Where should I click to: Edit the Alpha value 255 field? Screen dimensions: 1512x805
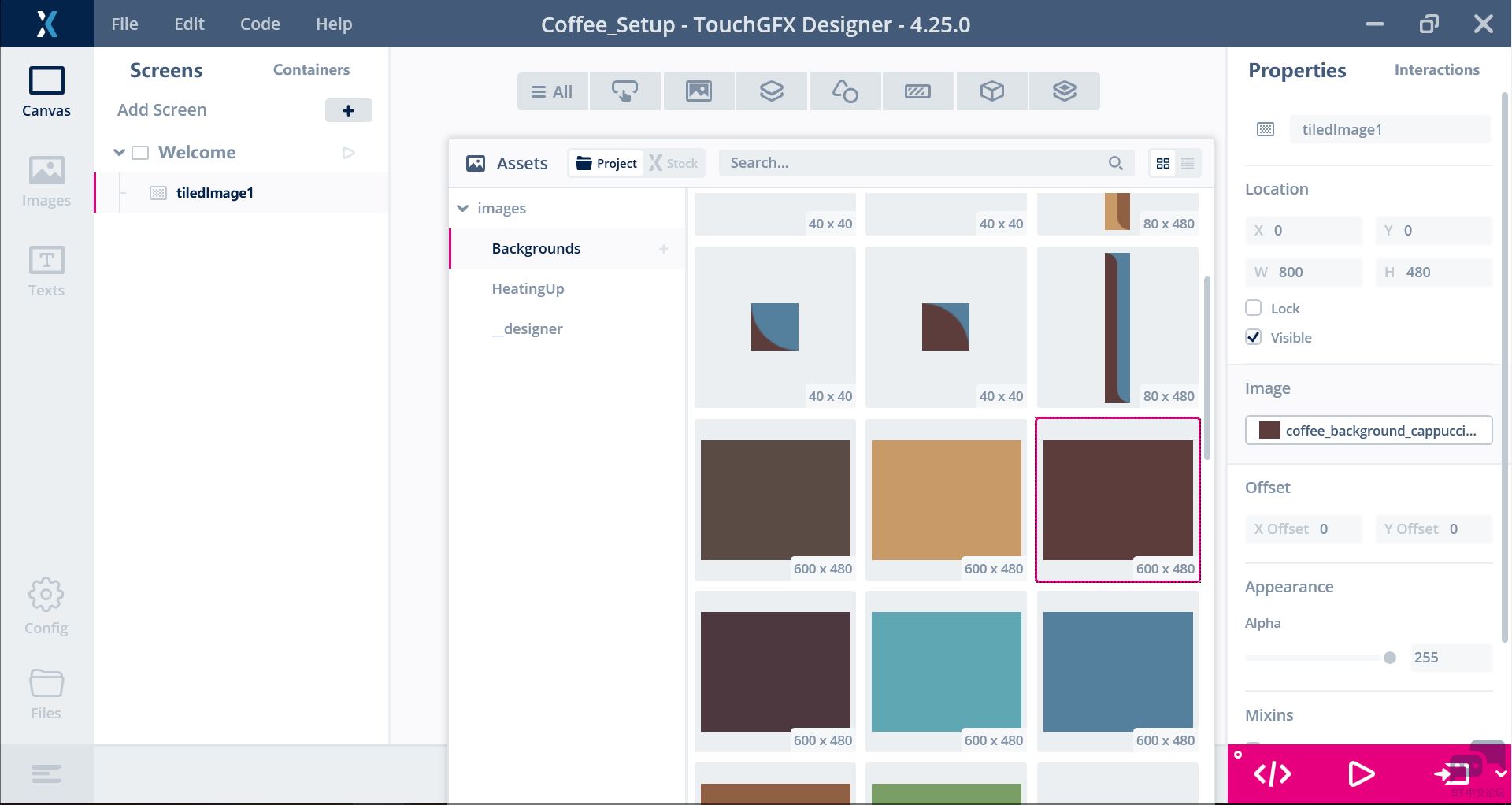(1451, 658)
